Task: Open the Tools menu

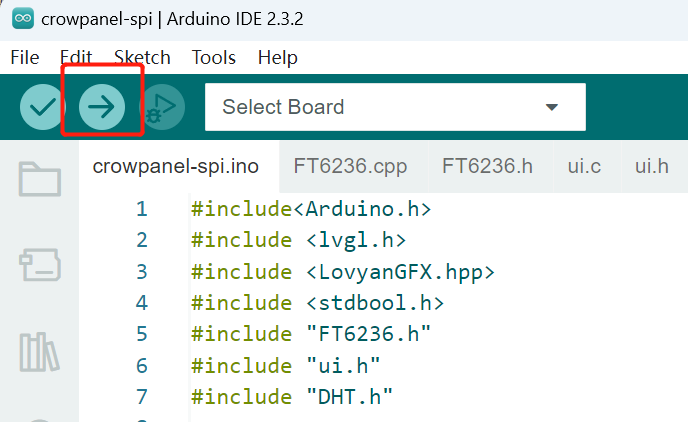Action: pyautogui.click(x=214, y=57)
